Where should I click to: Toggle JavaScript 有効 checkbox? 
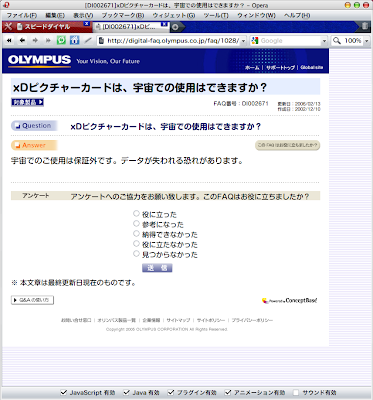point(63,392)
